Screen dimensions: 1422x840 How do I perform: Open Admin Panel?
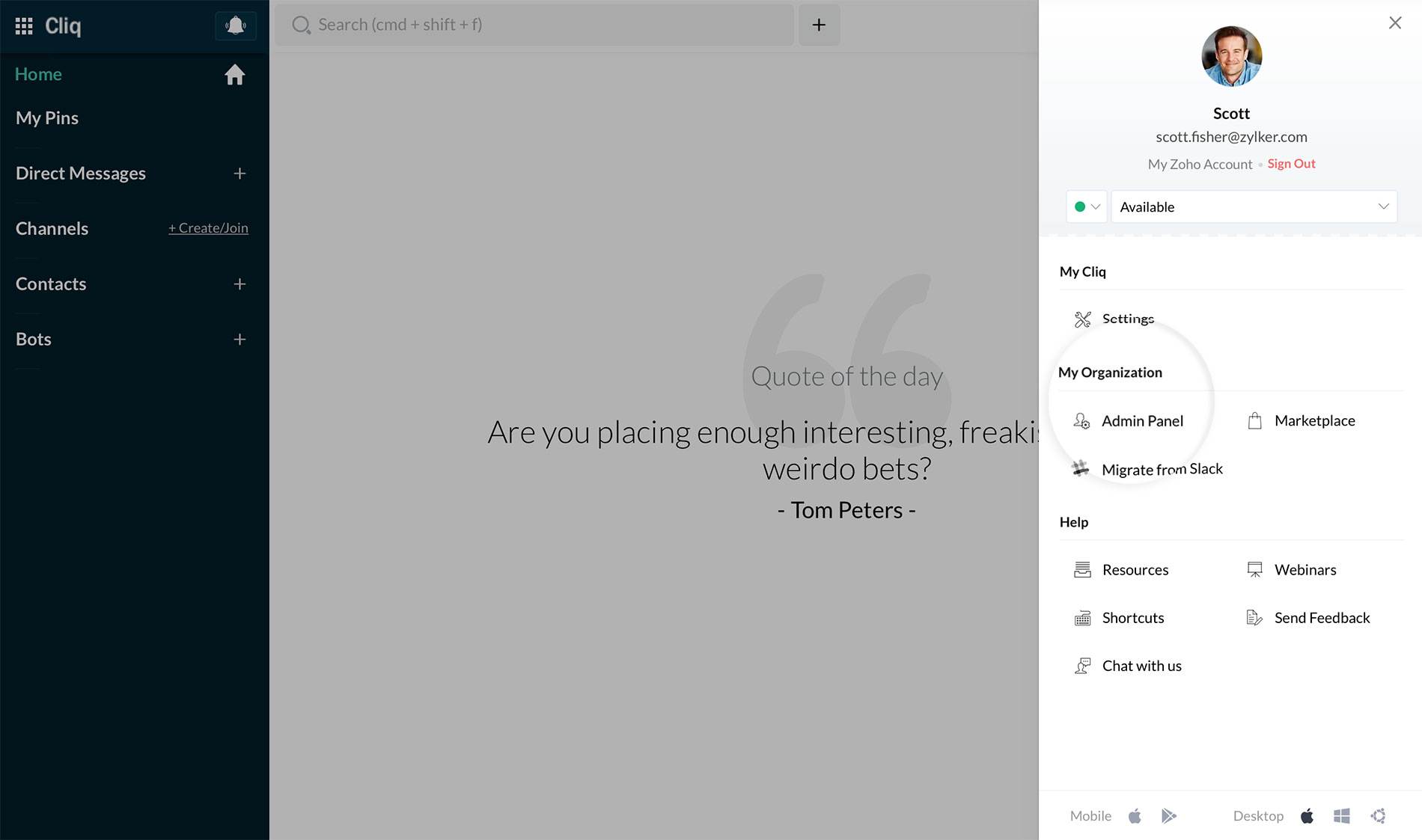coord(1141,421)
